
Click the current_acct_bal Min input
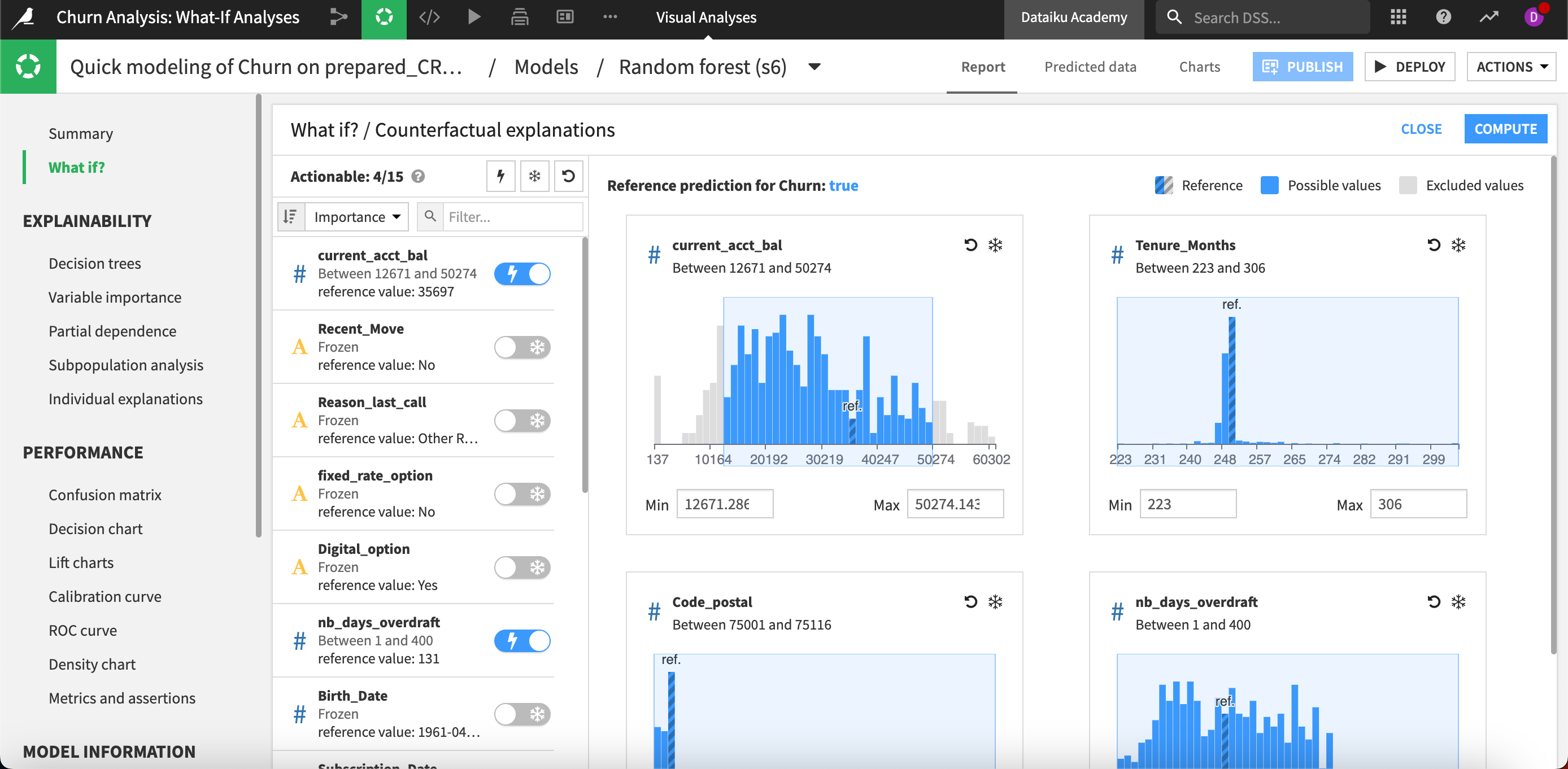point(725,504)
